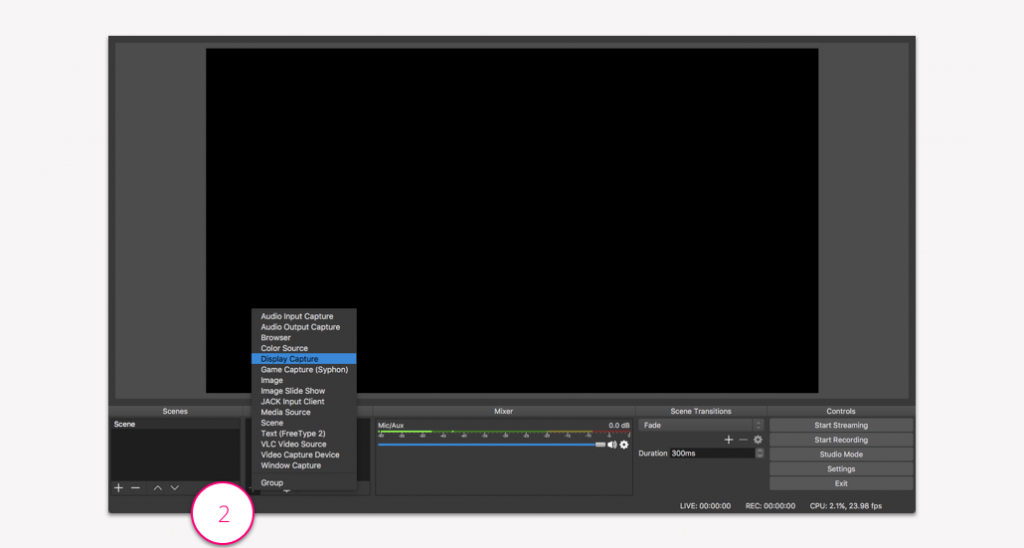Click the REC: 00:00:00 status
This screenshot has height=548, width=1024.
coord(770,506)
